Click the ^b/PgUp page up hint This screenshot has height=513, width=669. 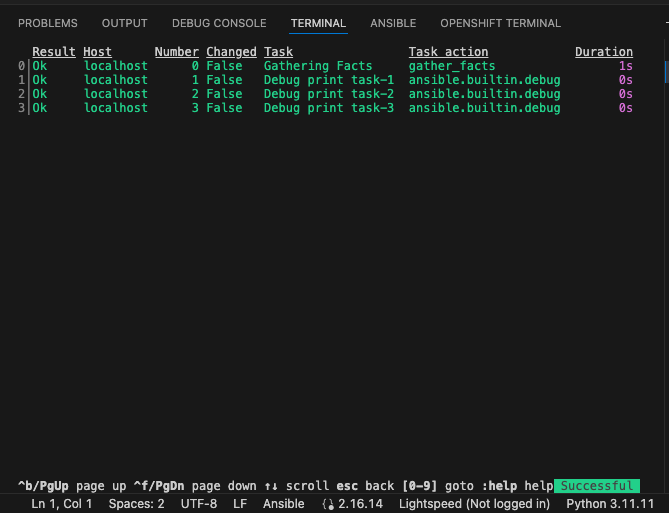click(72, 486)
